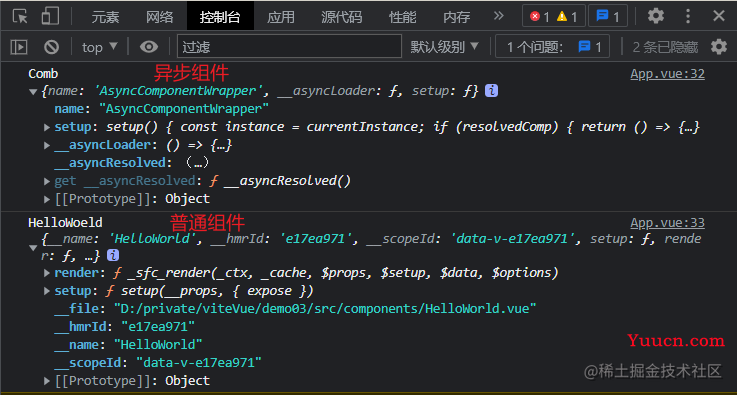Open source link App.vue:33
The height and width of the screenshot is (395, 737).
click(667, 223)
